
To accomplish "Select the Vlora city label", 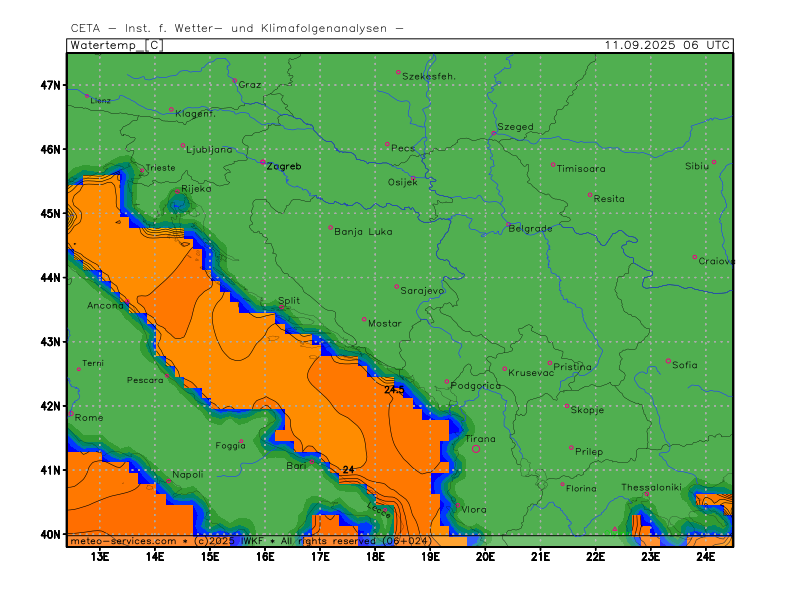I will (473, 510).
